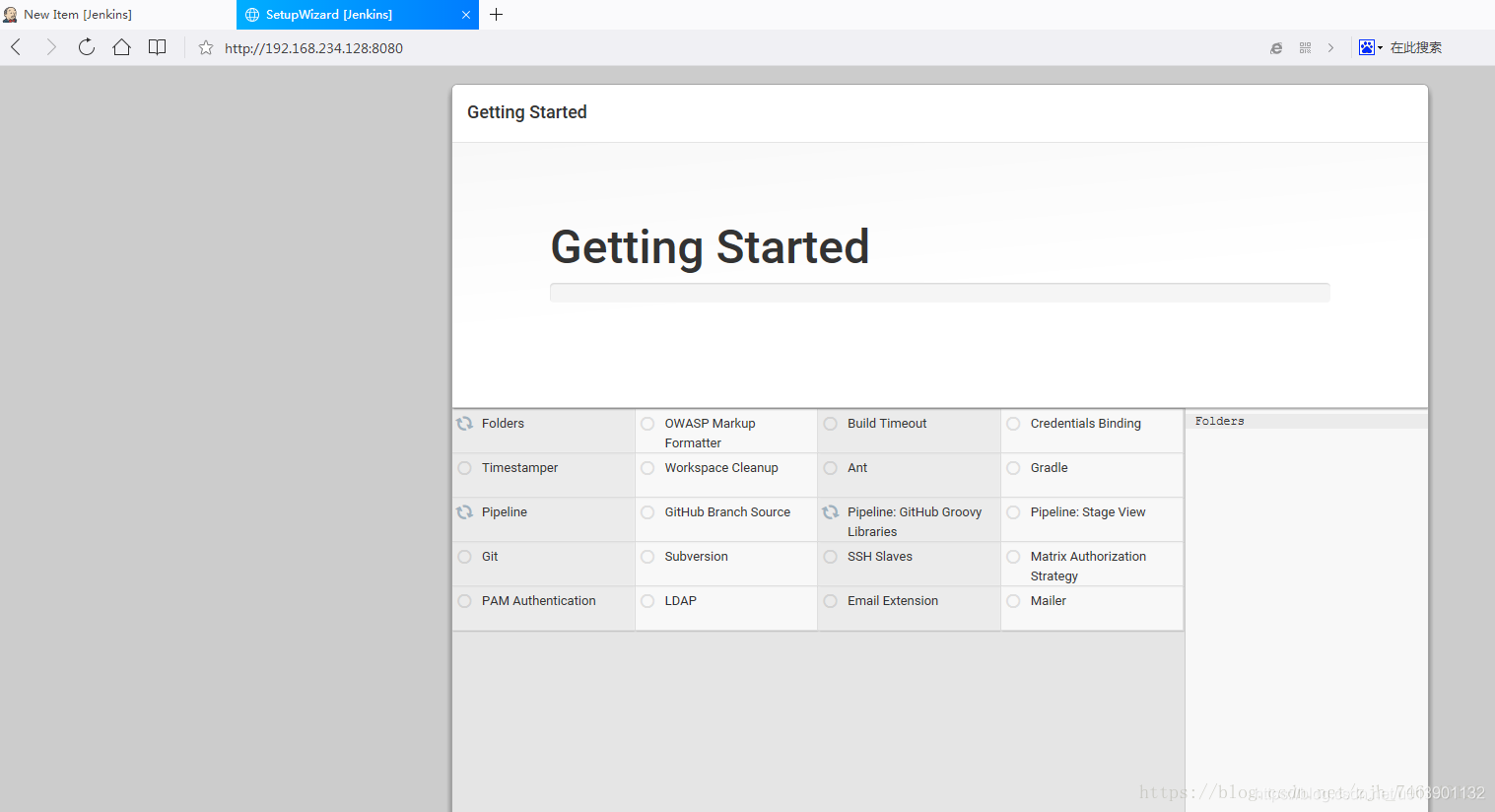This screenshot has height=812, width=1495.
Task: Open the QR code icon in address bar
Action: tap(1305, 47)
